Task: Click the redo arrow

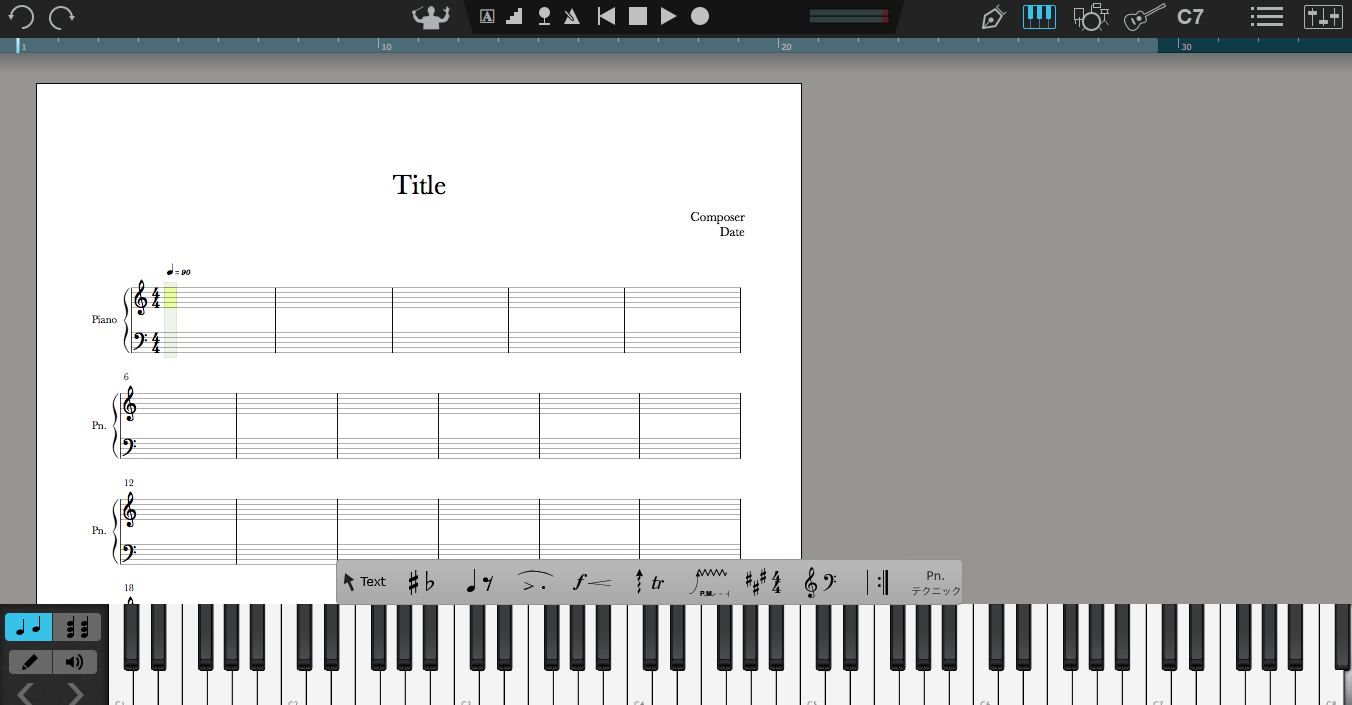Action: 62,17
